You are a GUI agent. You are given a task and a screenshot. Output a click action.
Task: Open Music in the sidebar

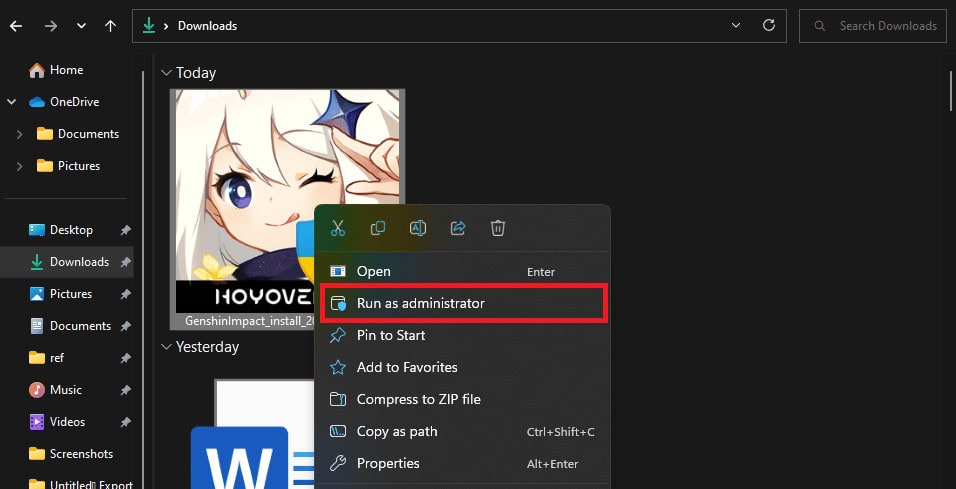(x=55, y=390)
